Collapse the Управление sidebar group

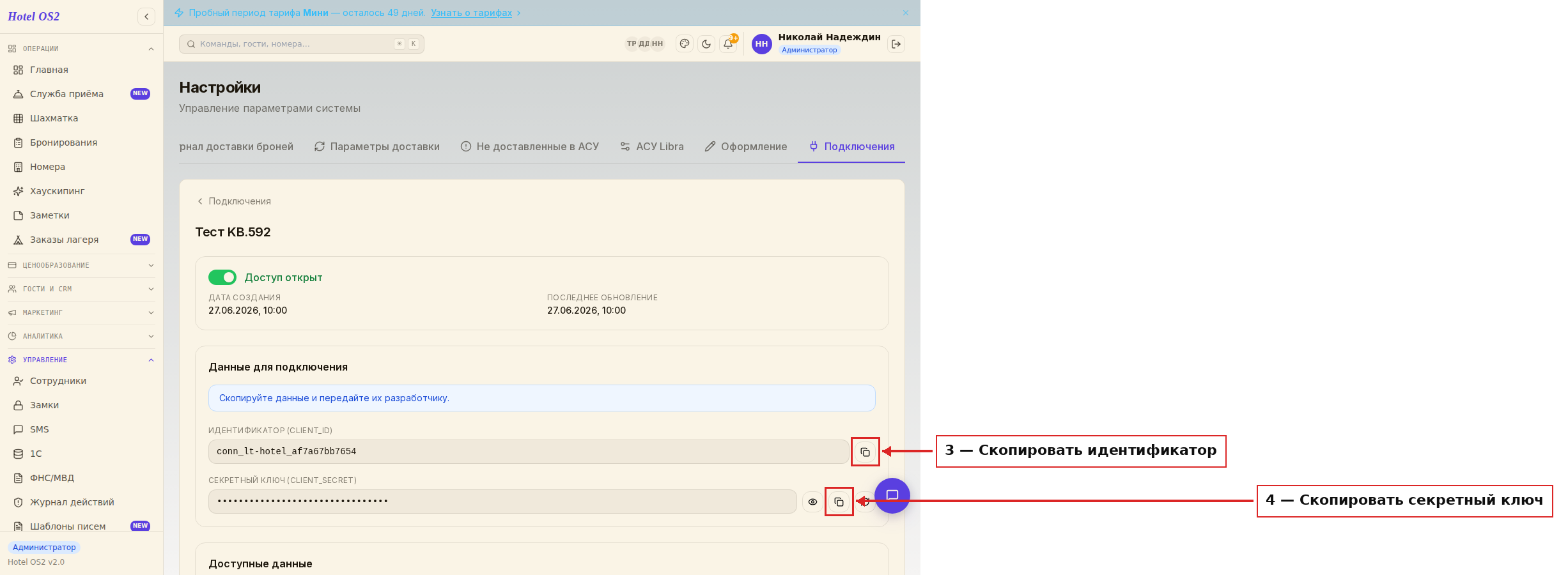[x=81, y=360]
